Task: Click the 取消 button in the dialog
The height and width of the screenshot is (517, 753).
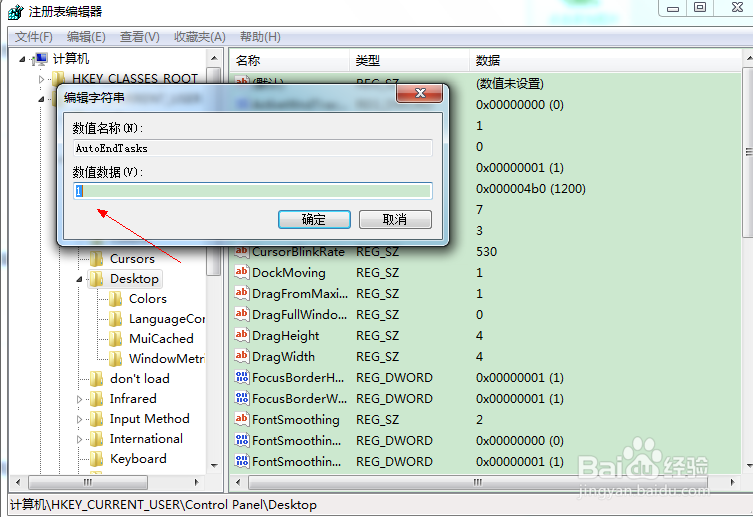Action: (395, 219)
